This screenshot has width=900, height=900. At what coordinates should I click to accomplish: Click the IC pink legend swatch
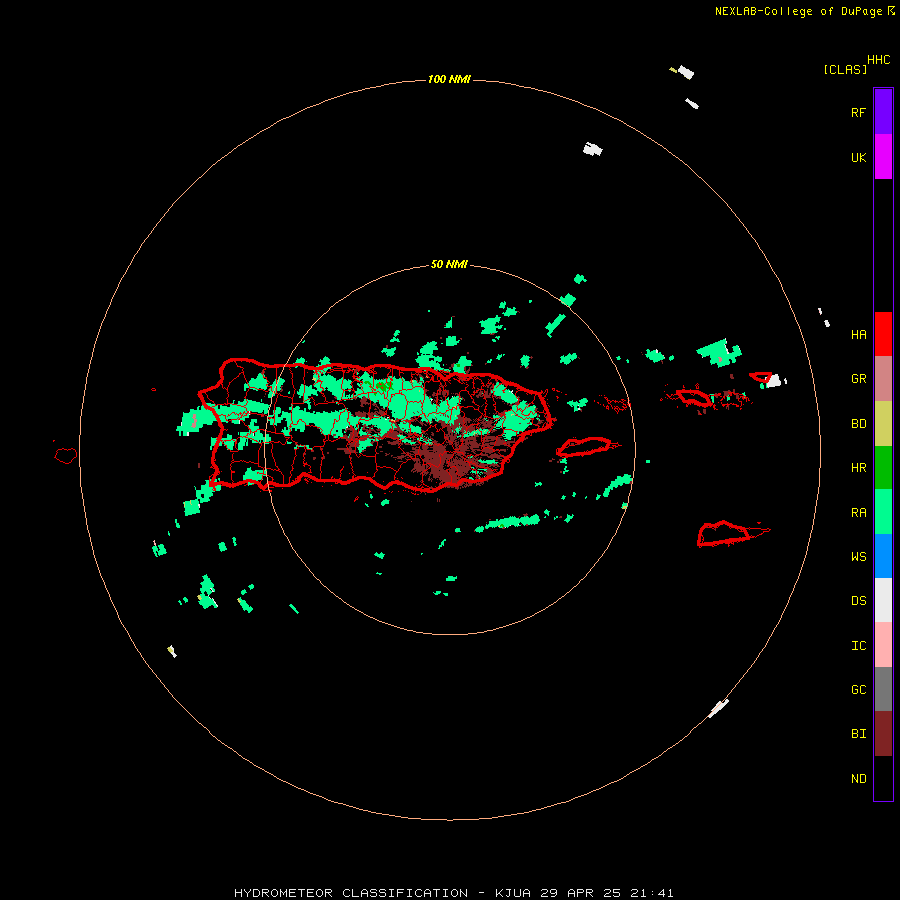883,645
